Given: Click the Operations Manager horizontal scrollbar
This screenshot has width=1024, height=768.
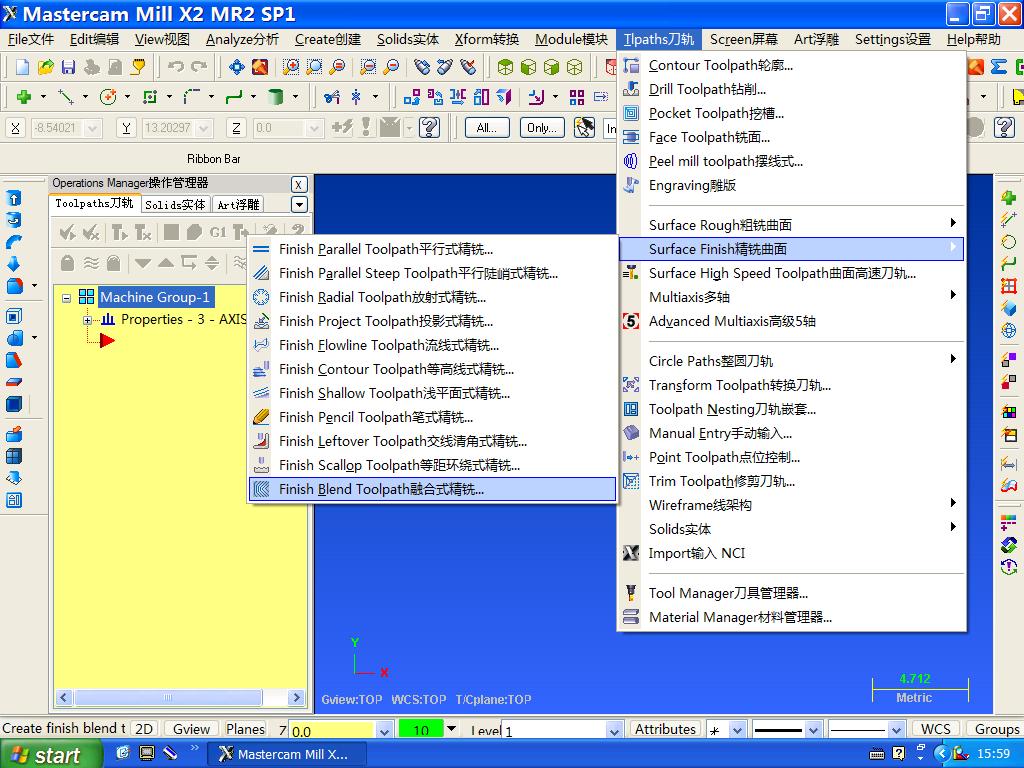Looking at the screenshot, I should tap(180, 697).
